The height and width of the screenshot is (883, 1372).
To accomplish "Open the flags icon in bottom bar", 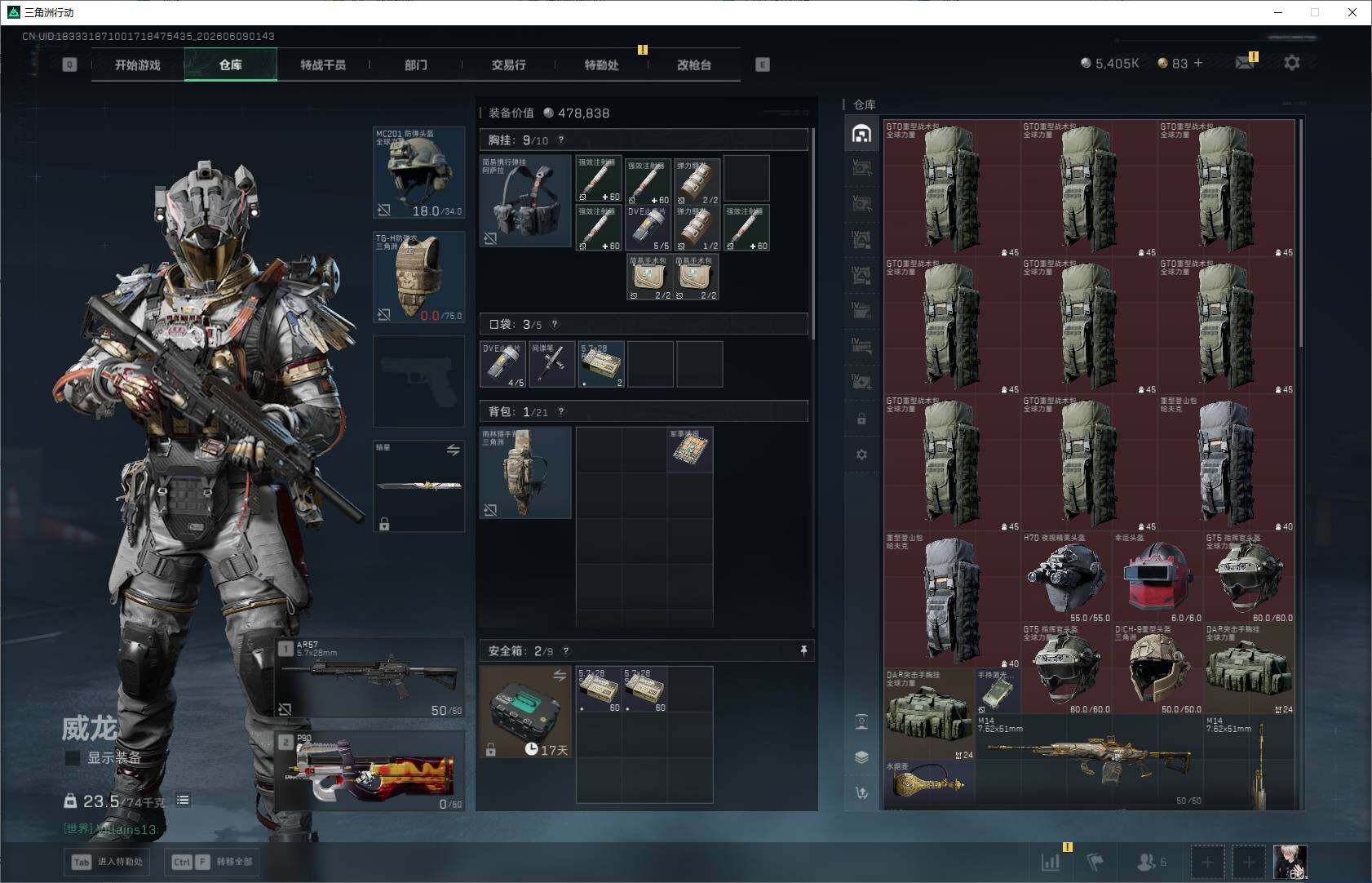I will pyautogui.click(x=1095, y=862).
